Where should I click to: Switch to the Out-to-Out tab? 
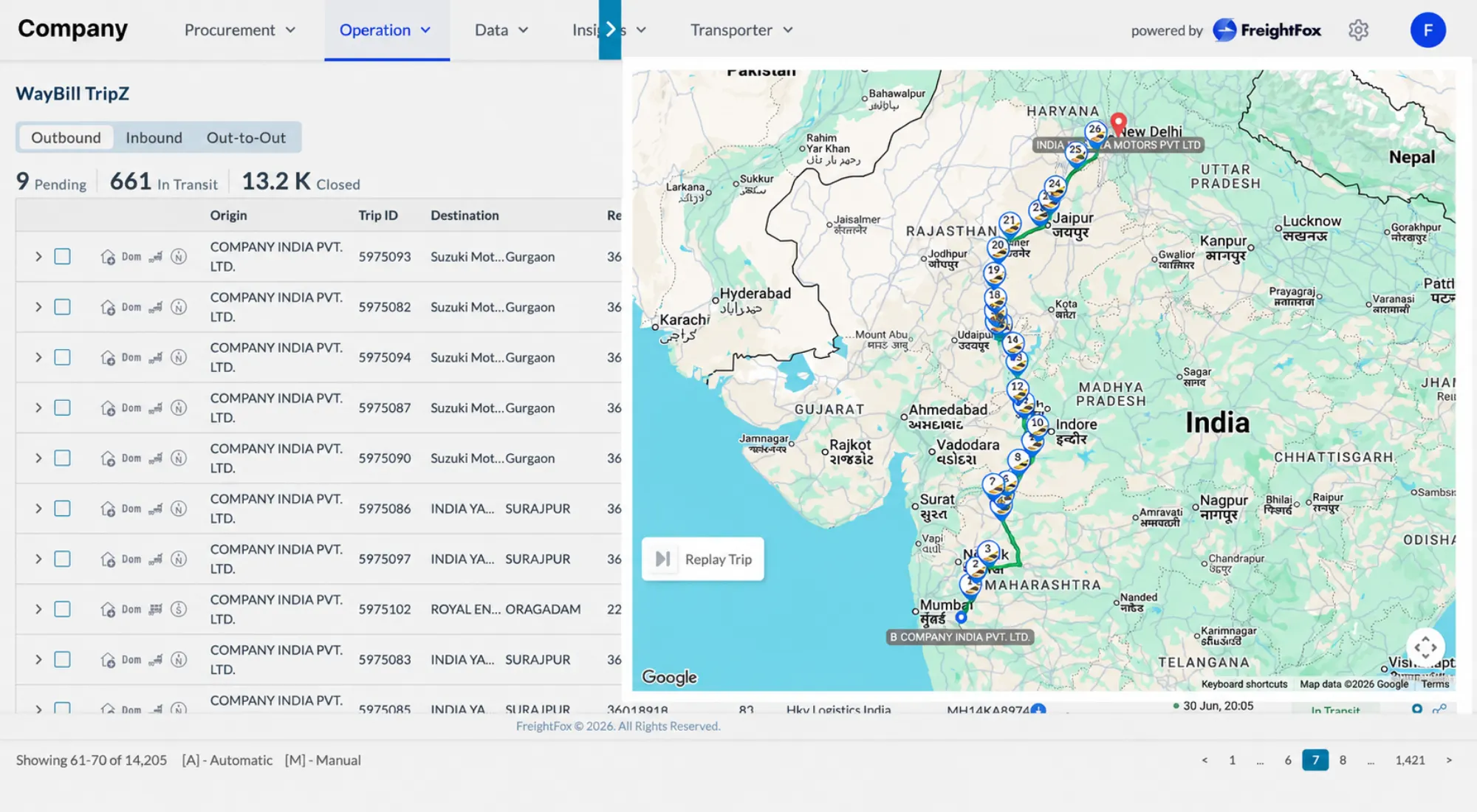[x=246, y=137]
